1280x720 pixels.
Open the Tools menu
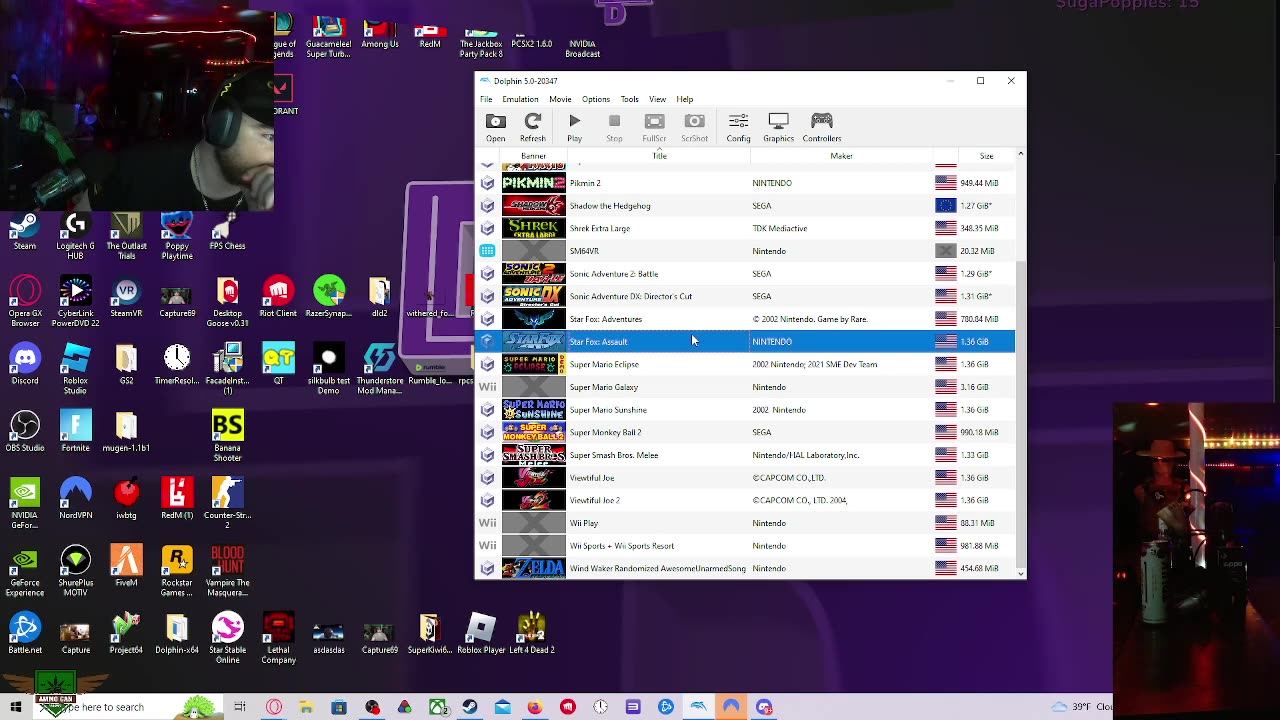[629, 99]
